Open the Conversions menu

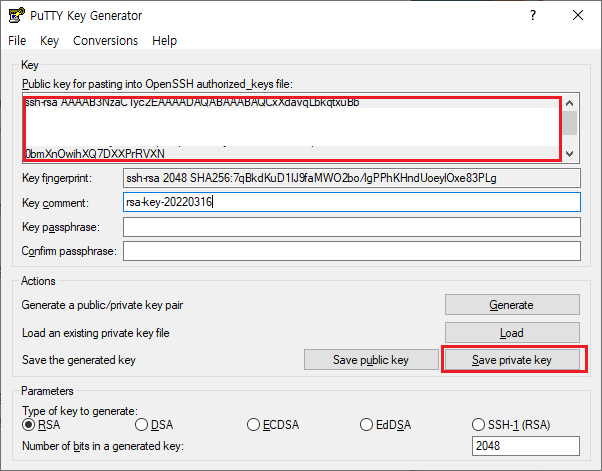pyautogui.click(x=105, y=41)
